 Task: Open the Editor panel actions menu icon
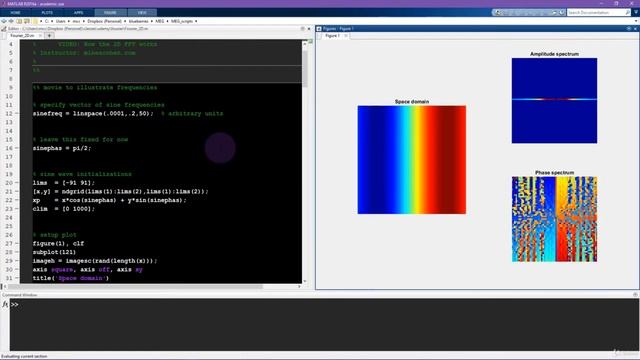point(302,29)
